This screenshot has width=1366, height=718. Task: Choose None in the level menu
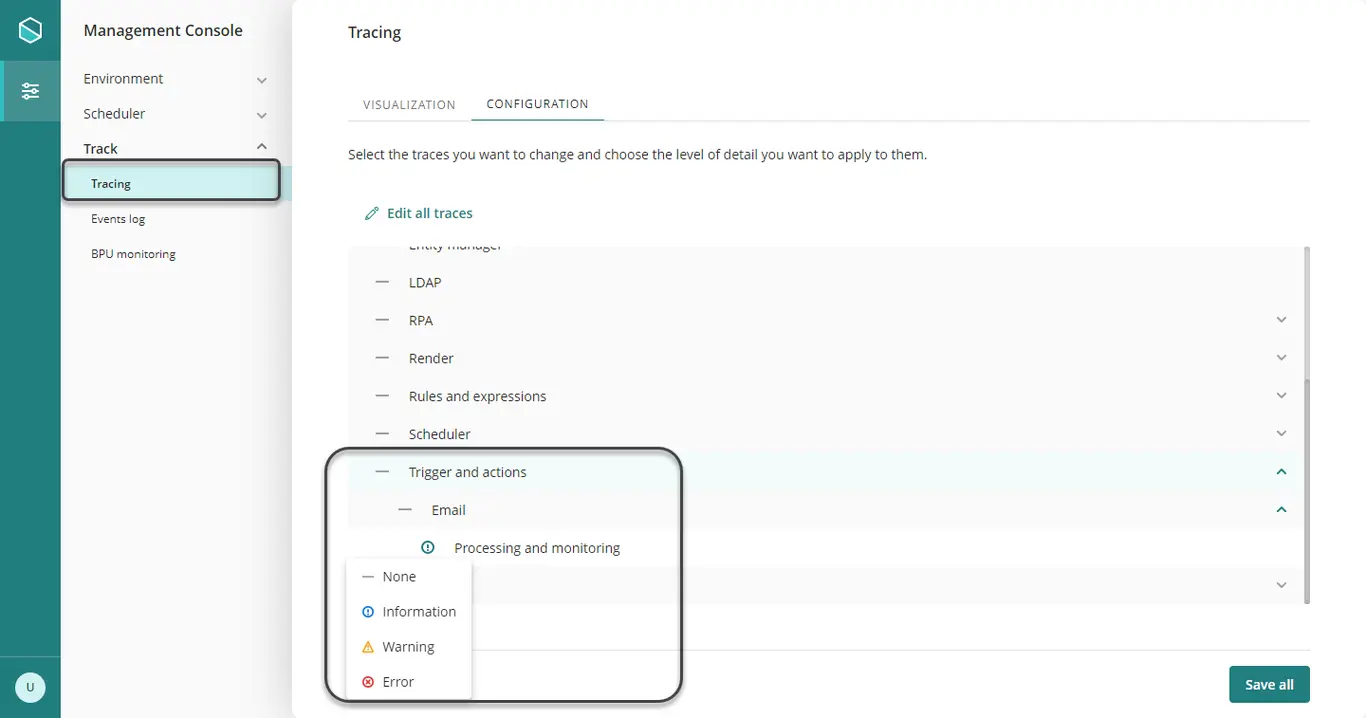click(408, 577)
